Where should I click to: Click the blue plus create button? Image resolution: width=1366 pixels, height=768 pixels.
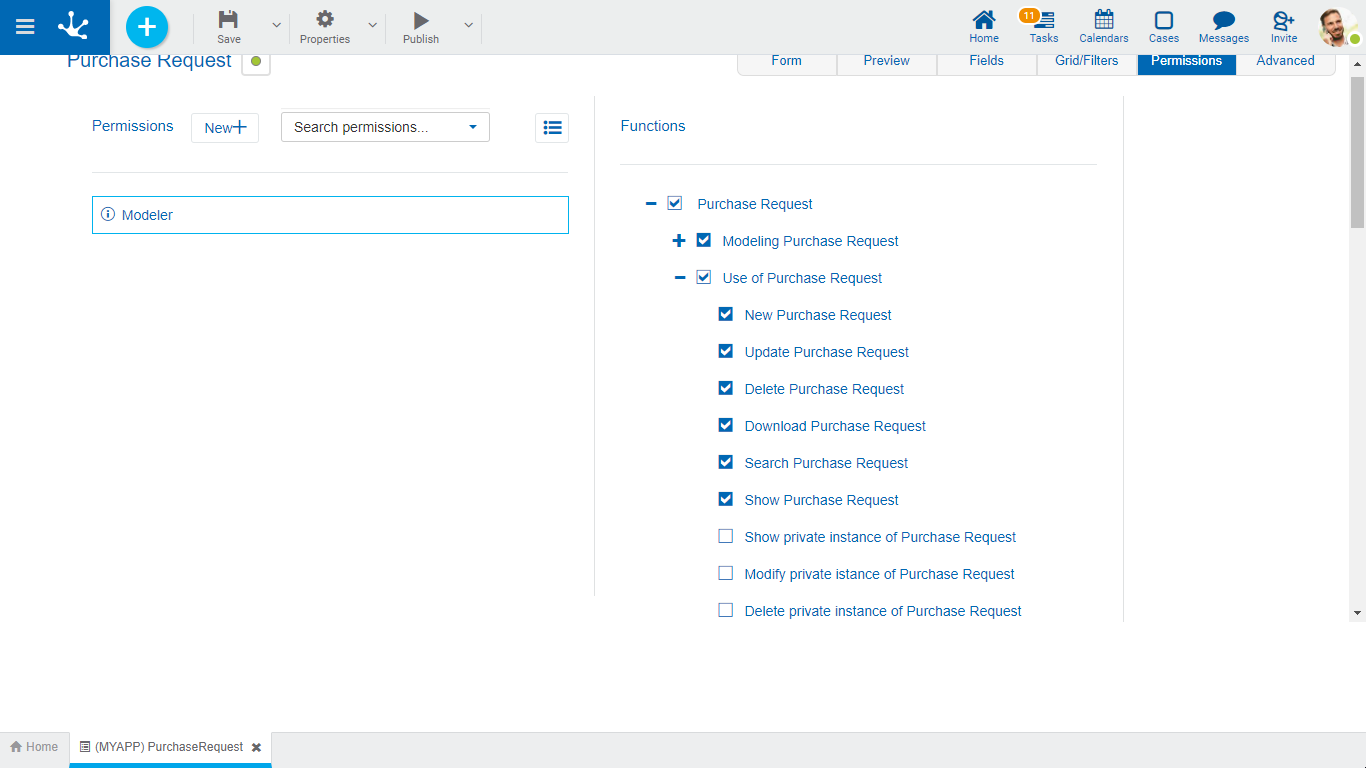point(147,27)
